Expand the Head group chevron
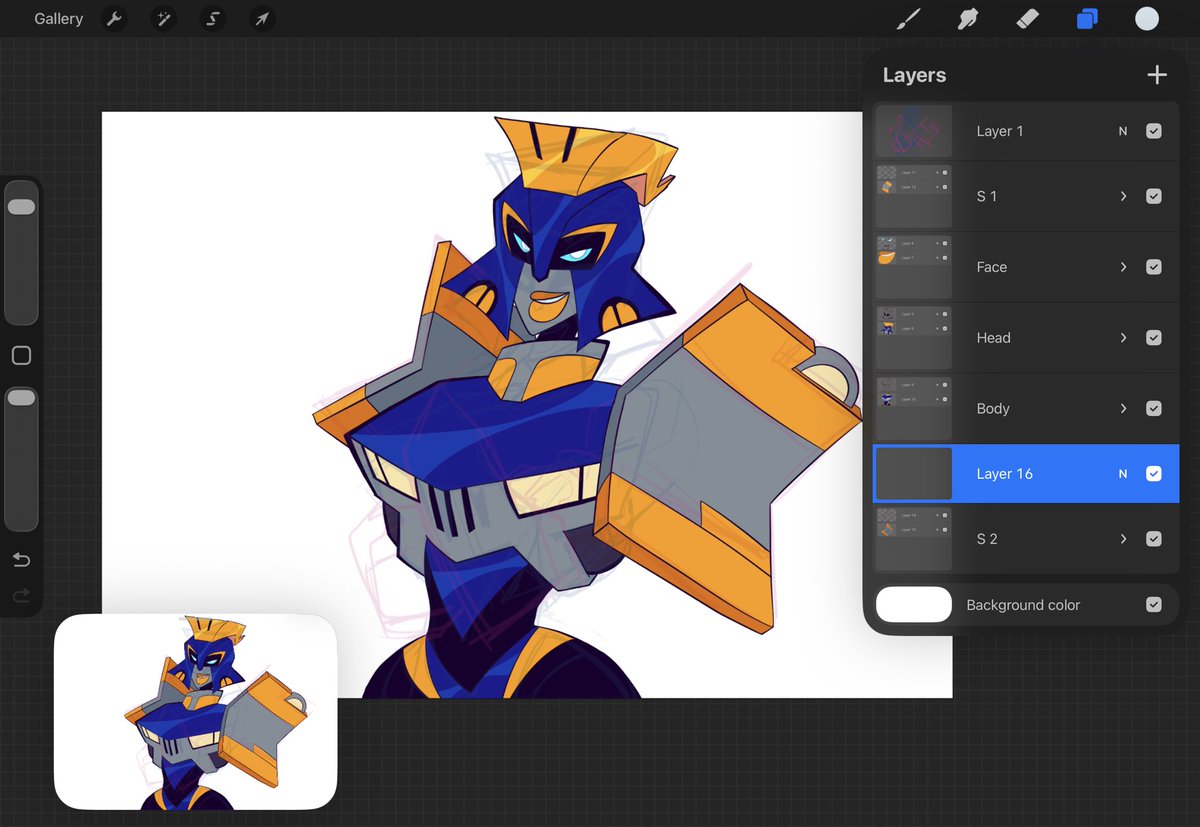1200x827 pixels. coord(1123,338)
